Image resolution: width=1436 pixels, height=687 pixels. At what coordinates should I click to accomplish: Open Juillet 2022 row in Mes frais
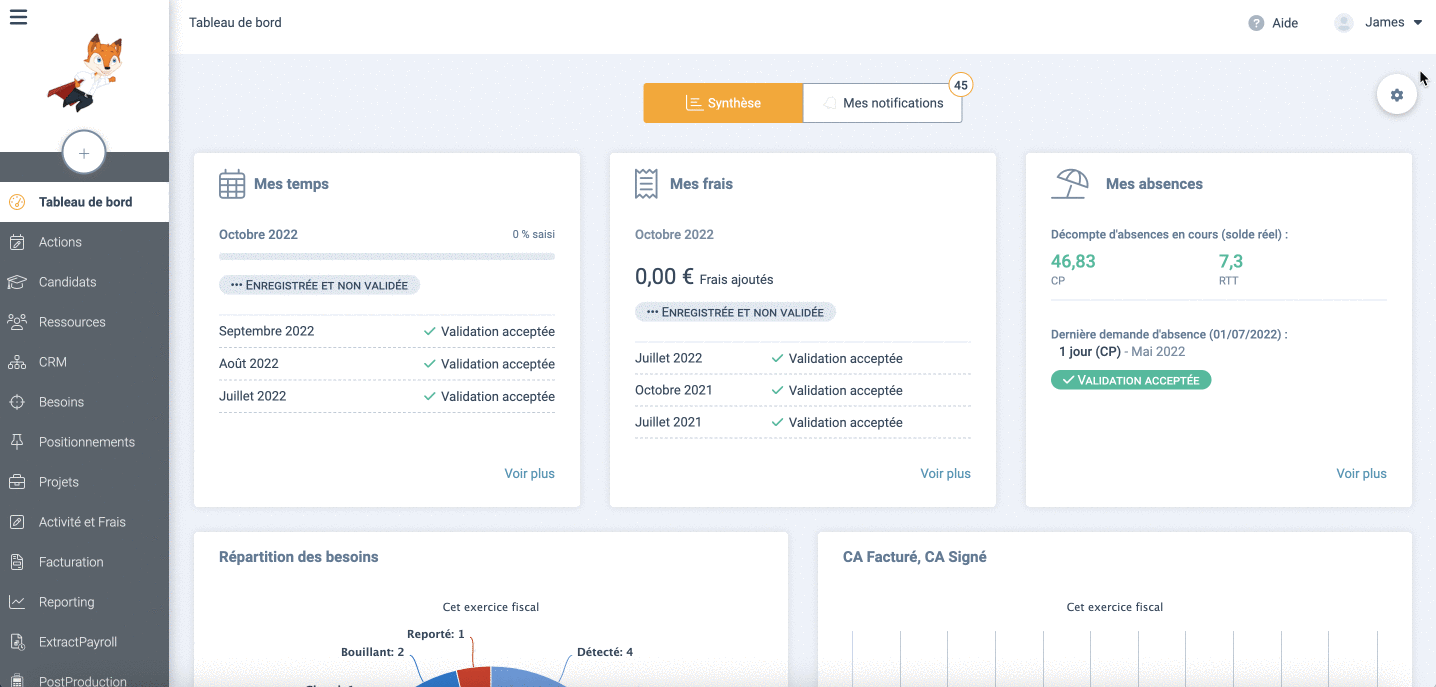[803, 358]
